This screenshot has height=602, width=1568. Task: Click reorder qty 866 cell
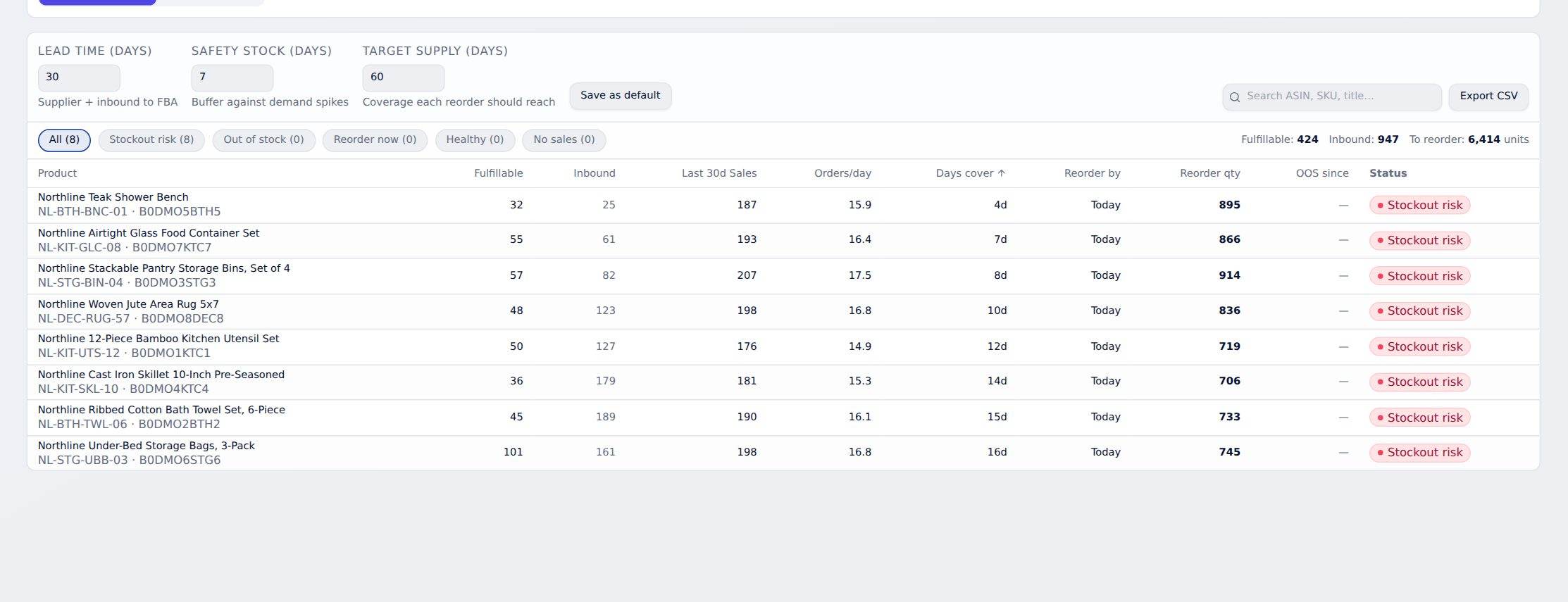pos(1229,239)
